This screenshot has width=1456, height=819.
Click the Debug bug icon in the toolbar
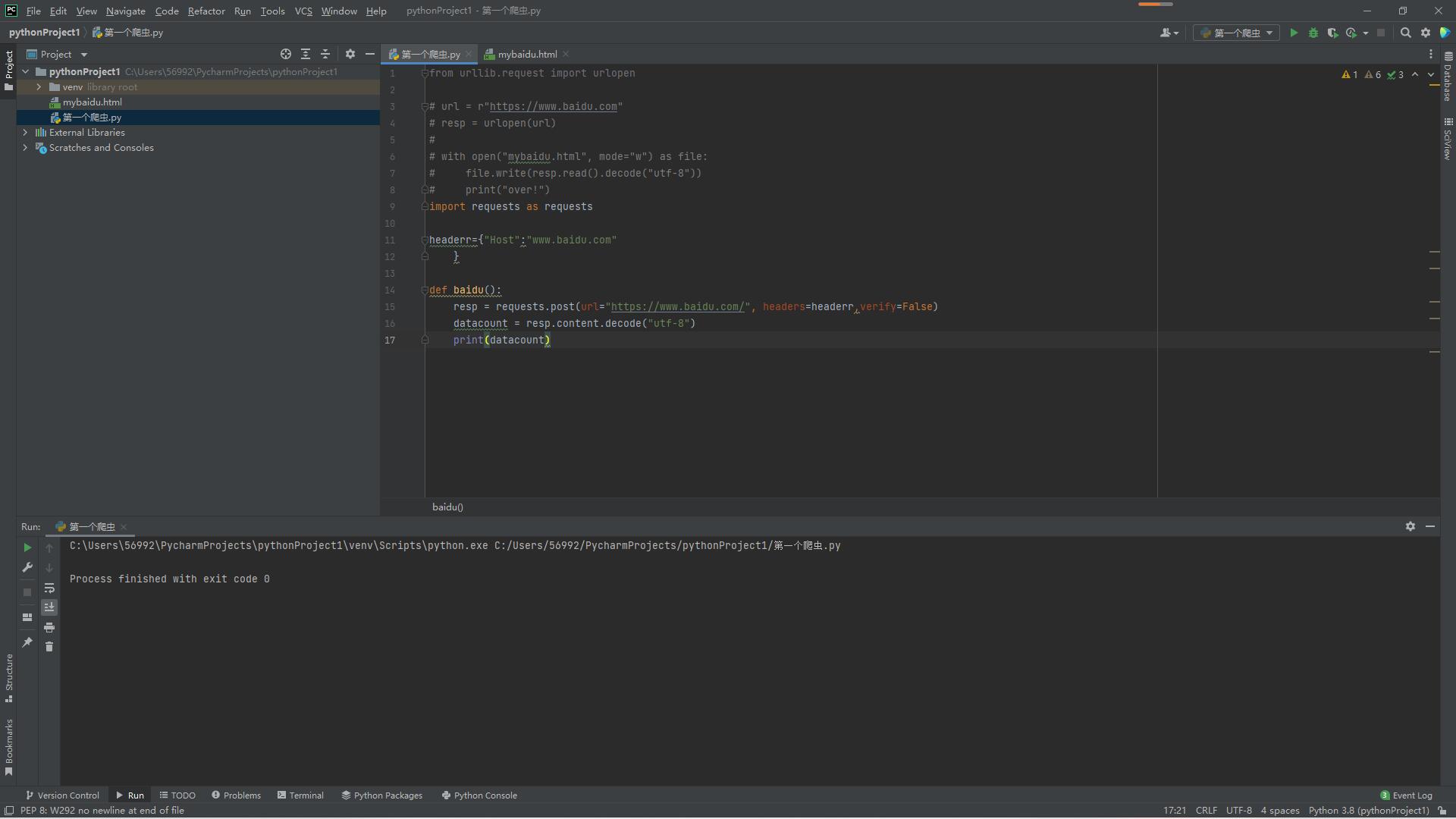1313,33
